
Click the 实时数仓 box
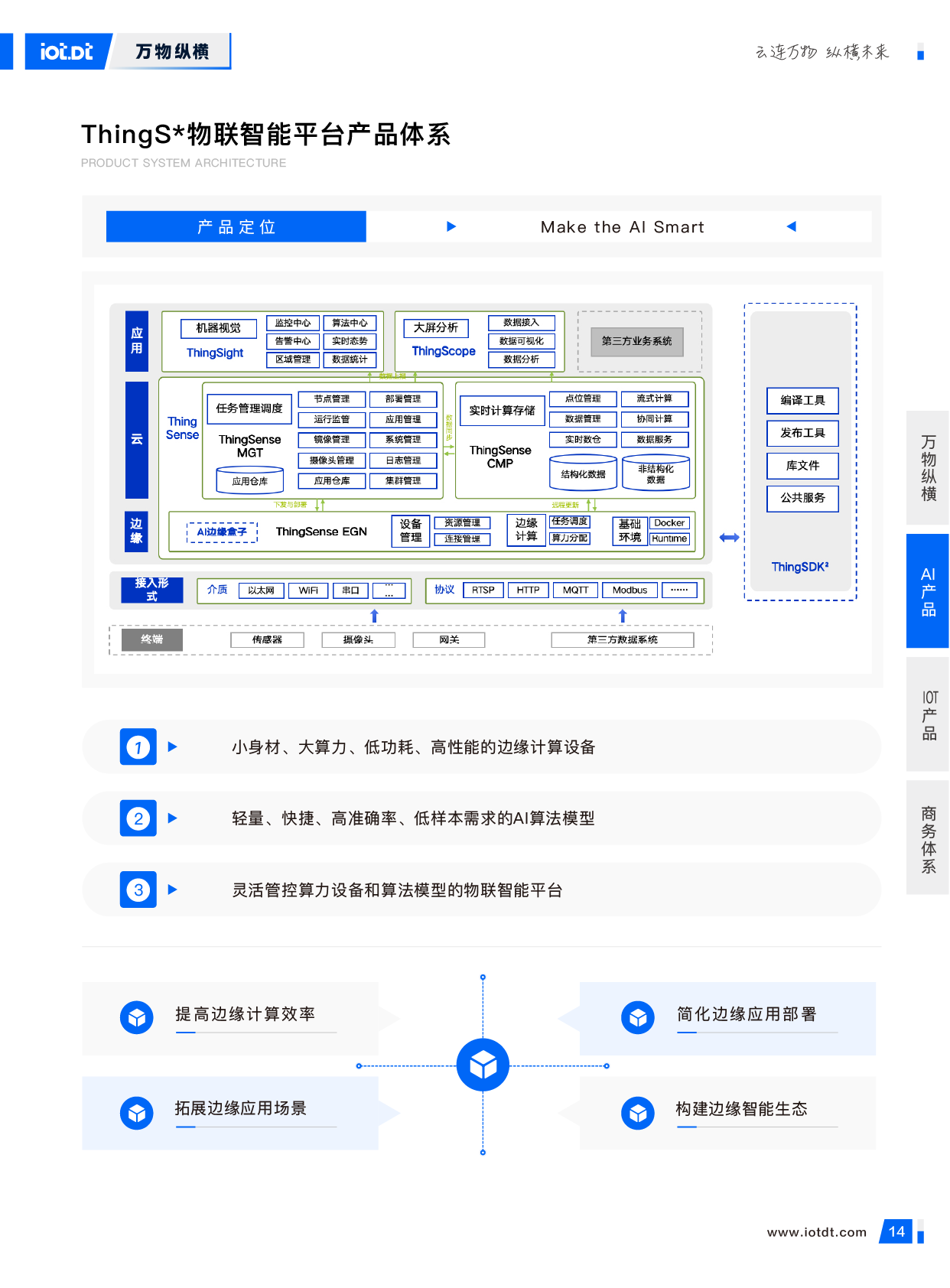pyautogui.click(x=583, y=440)
